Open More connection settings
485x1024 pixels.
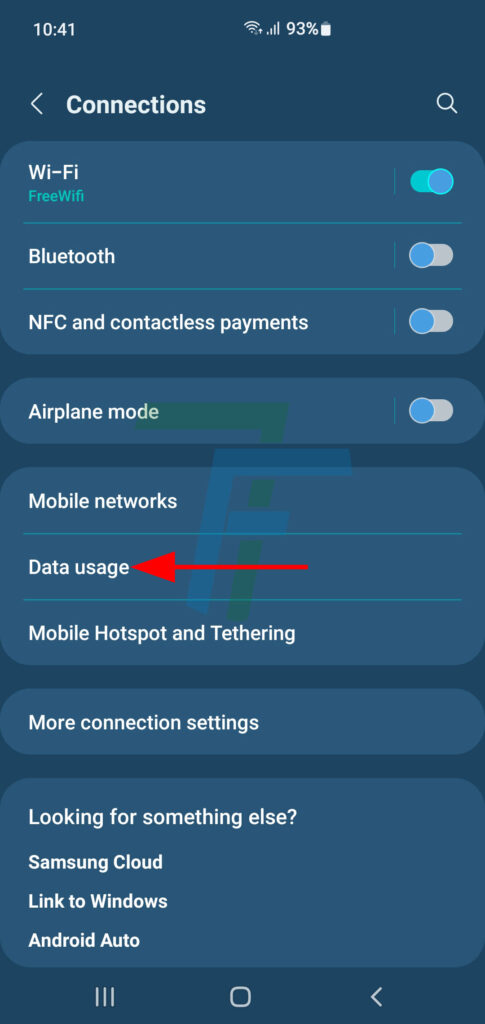tap(242, 722)
